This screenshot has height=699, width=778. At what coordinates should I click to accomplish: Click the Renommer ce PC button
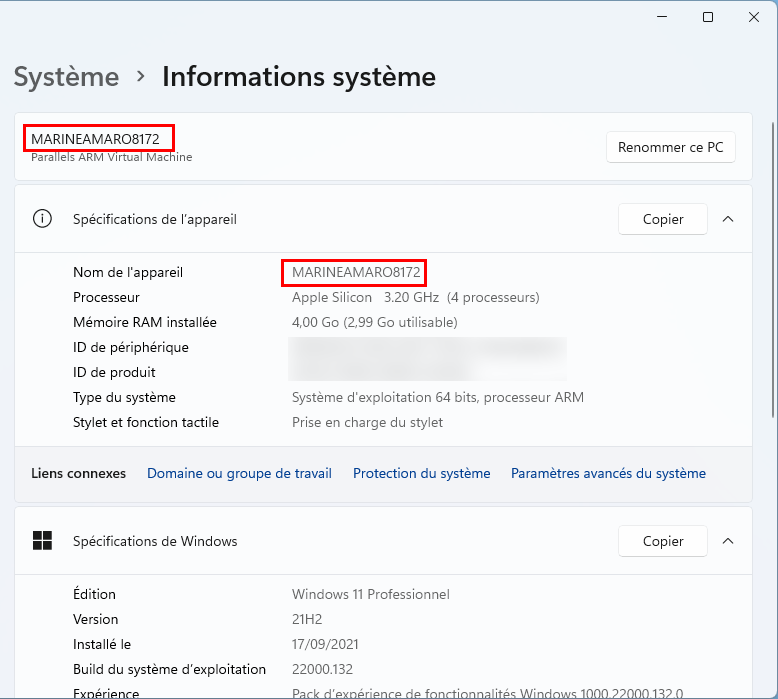point(670,147)
